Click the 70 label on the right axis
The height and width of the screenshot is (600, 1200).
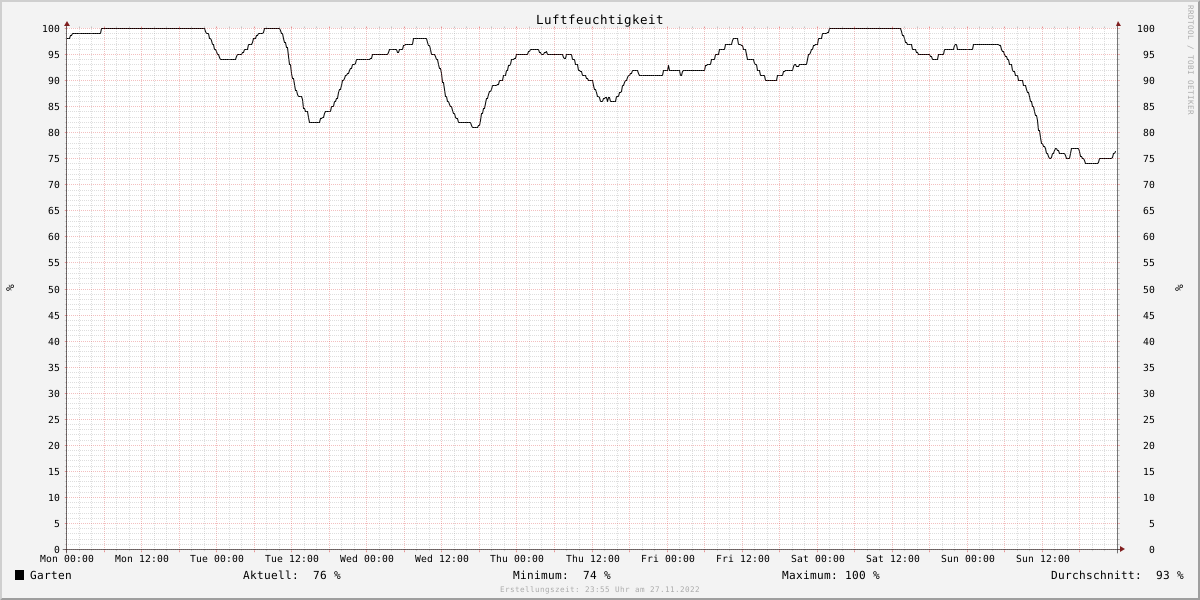1149,184
